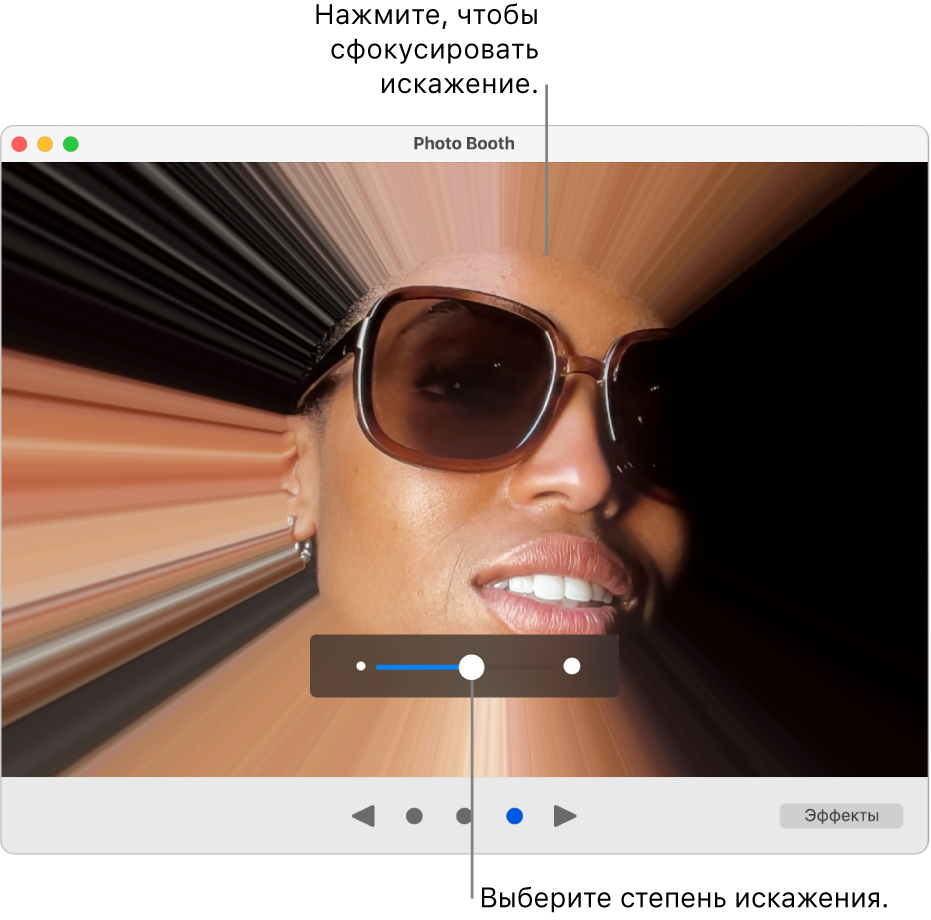Select the blue third effects page dot
The image size is (931, 920).
tap(514, 817)
